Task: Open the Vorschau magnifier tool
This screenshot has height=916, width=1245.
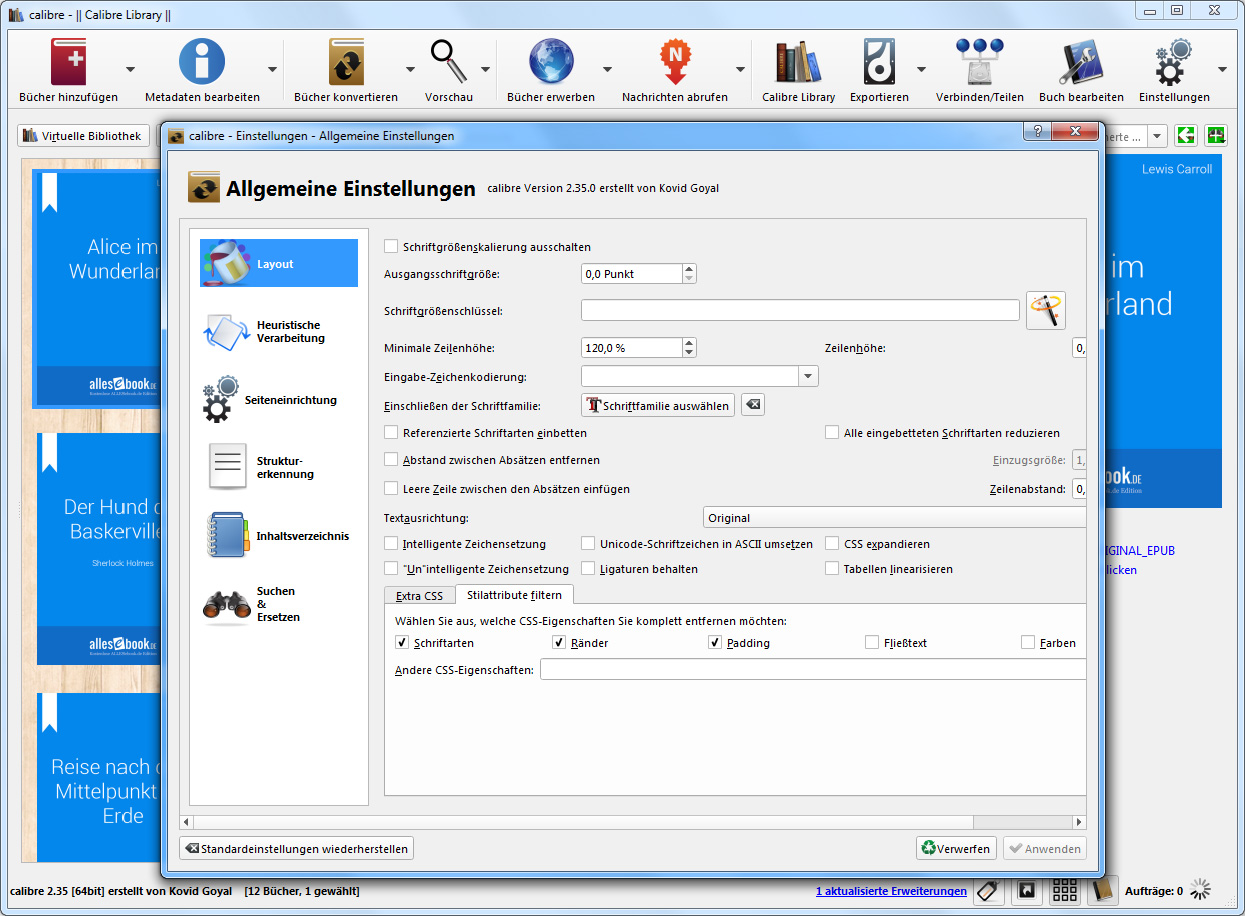Action: coord(449,62)
